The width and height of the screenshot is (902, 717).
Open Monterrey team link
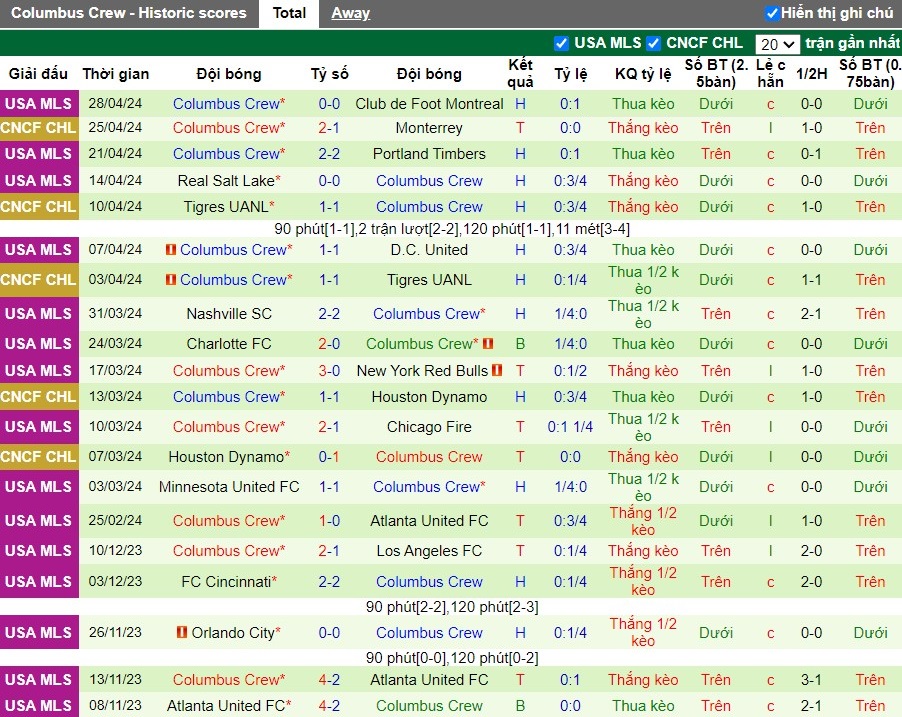[x=429, y=128]
